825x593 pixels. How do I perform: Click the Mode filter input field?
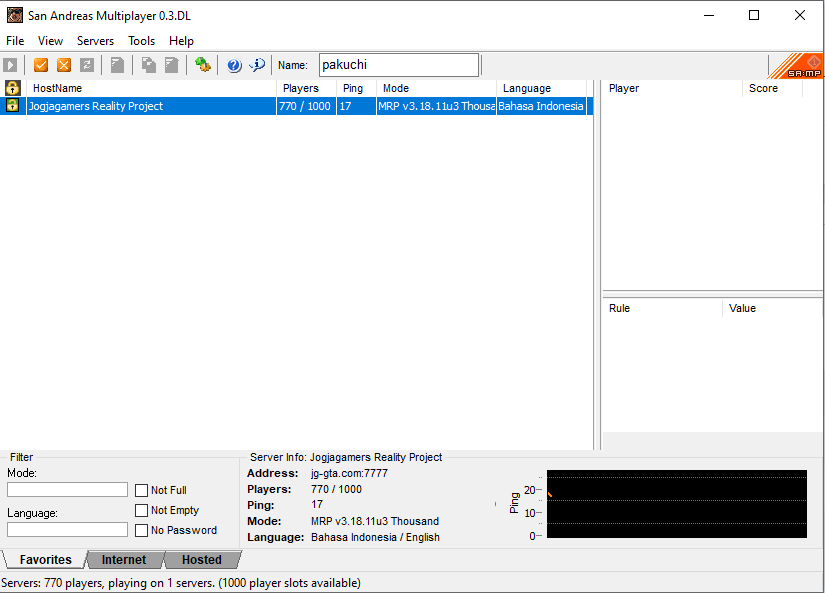pos(67,490)
